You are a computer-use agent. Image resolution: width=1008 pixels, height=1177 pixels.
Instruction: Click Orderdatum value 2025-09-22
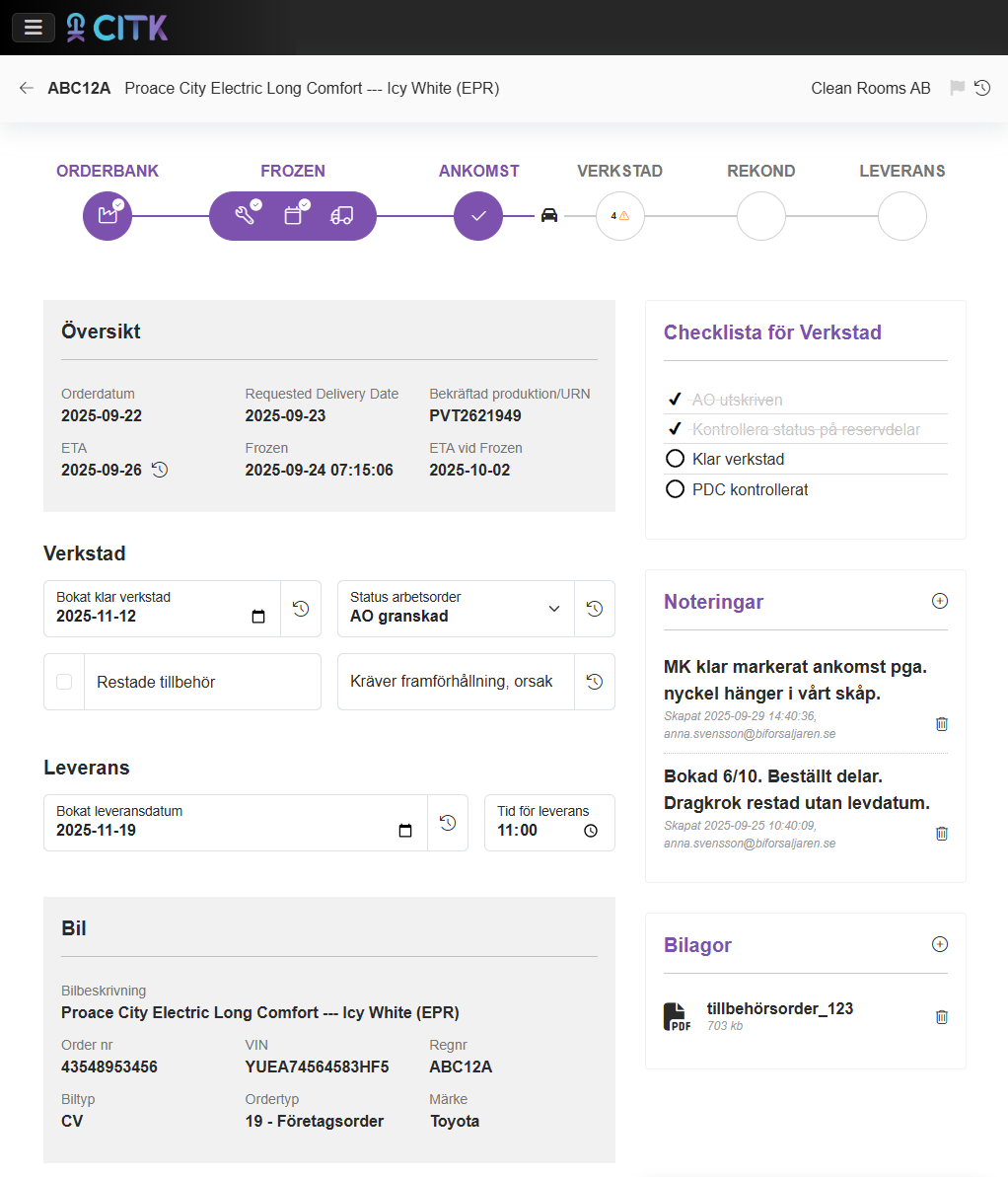point(102,416)
